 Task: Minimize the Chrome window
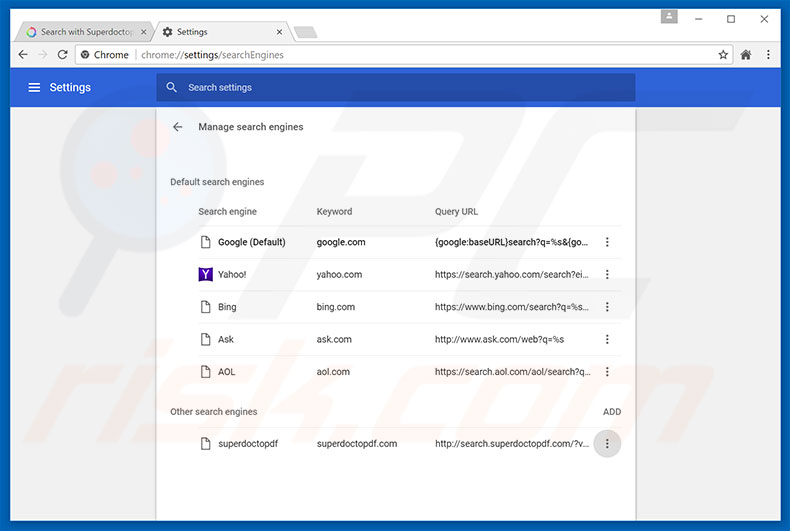[x=698, y=19]
